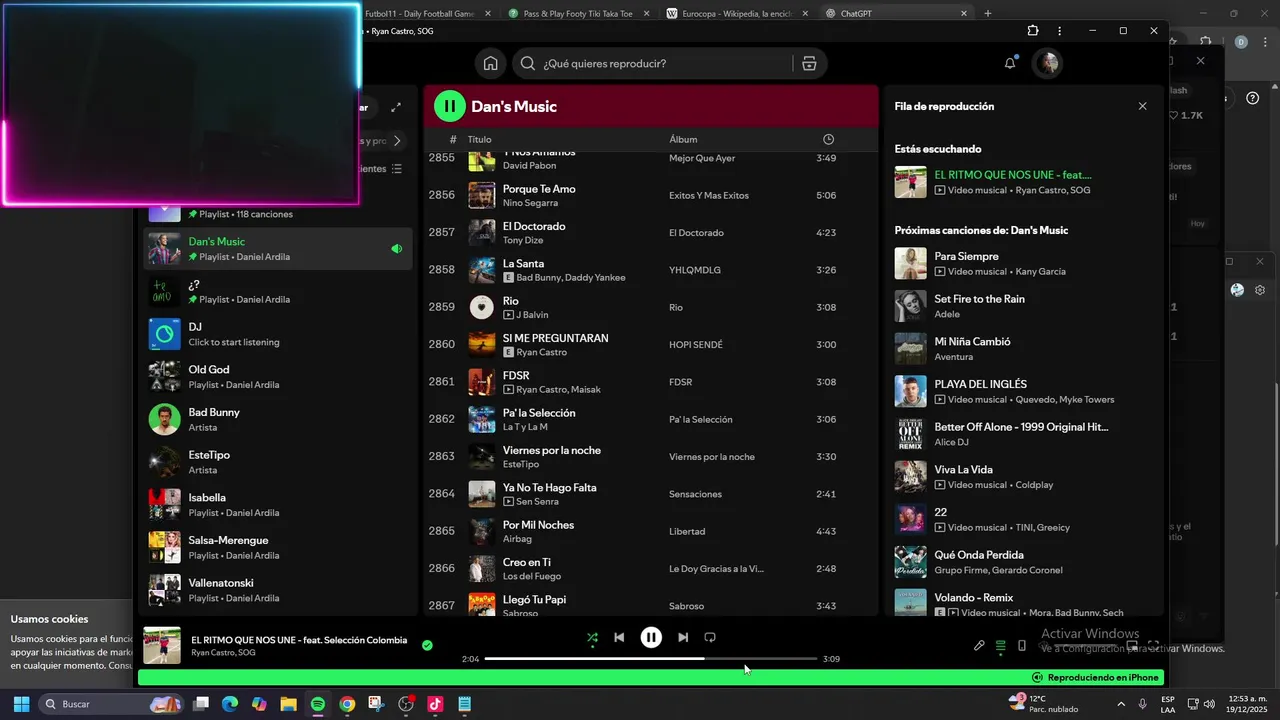
Task: Close the Fila de reproducción panel
Action: [x=1142, y=106]
